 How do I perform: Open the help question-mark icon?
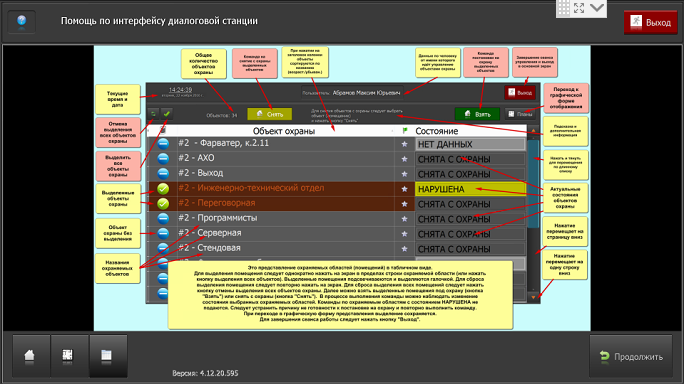click(21, 21)
